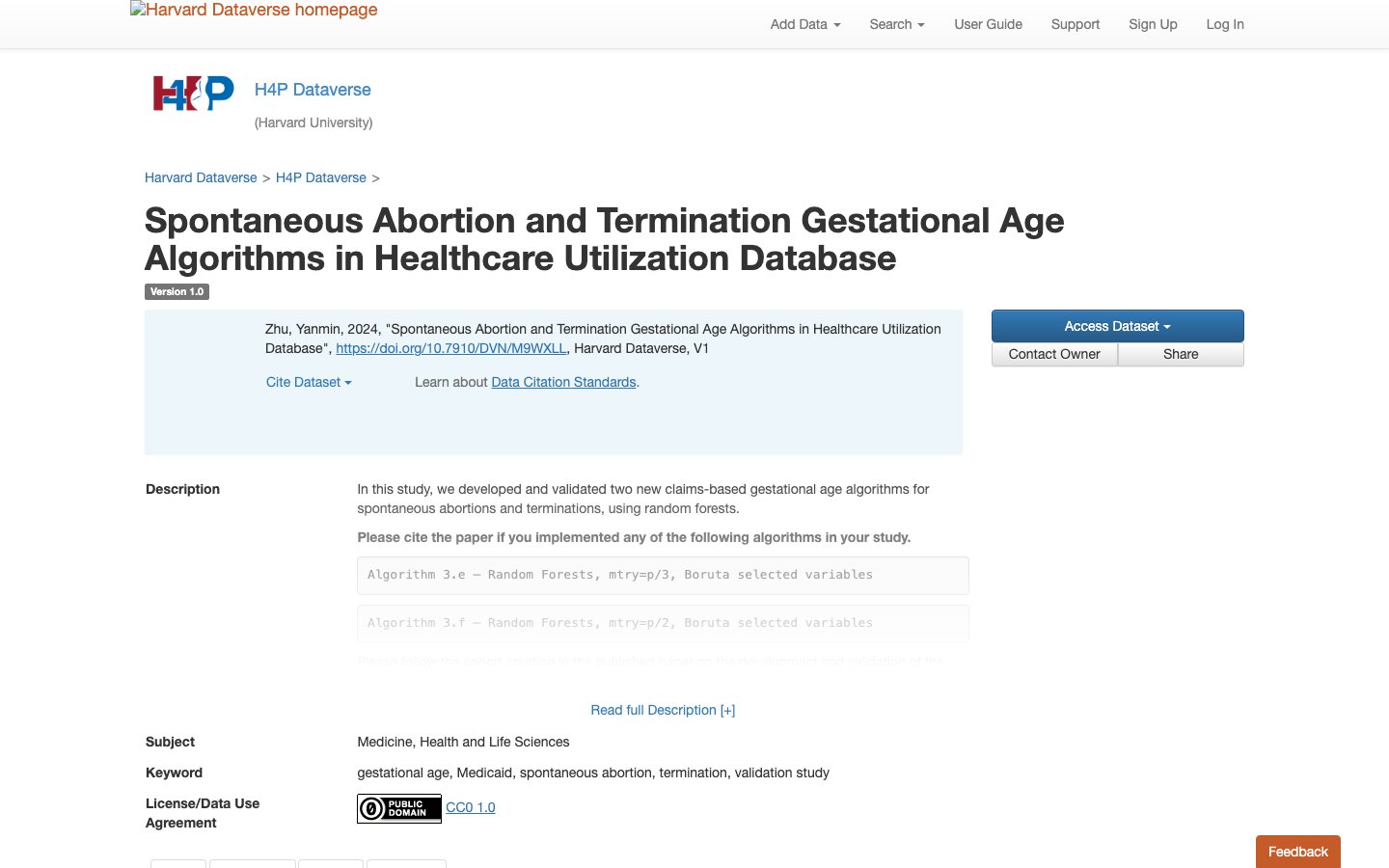Viewport: 1389px width, 868px height.
Task: Click the Share button
Action: (1181, 354)
